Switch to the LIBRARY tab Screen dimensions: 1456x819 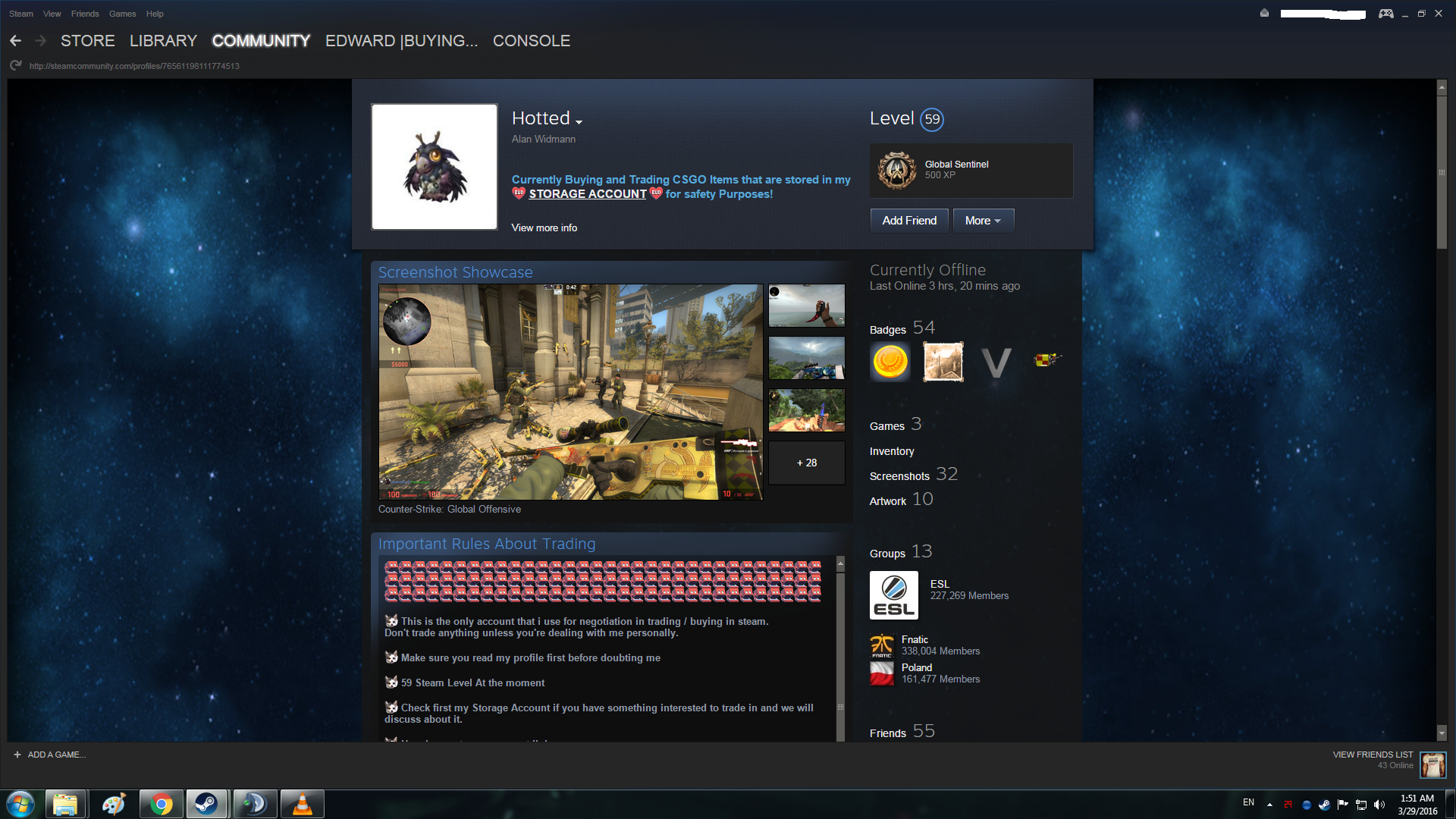click(163, 41)
